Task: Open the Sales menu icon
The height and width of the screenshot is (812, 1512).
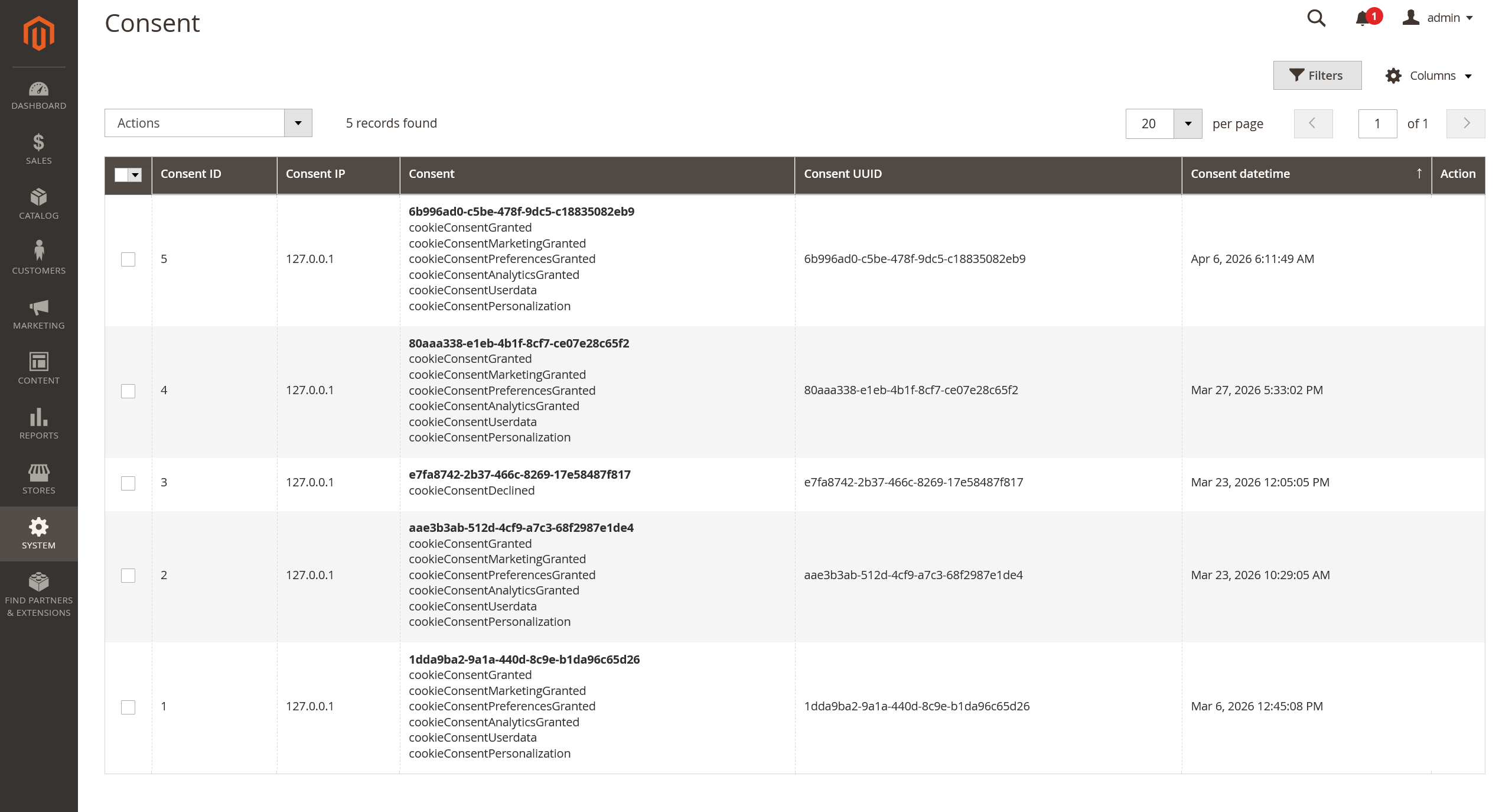Action: point(39,142)
